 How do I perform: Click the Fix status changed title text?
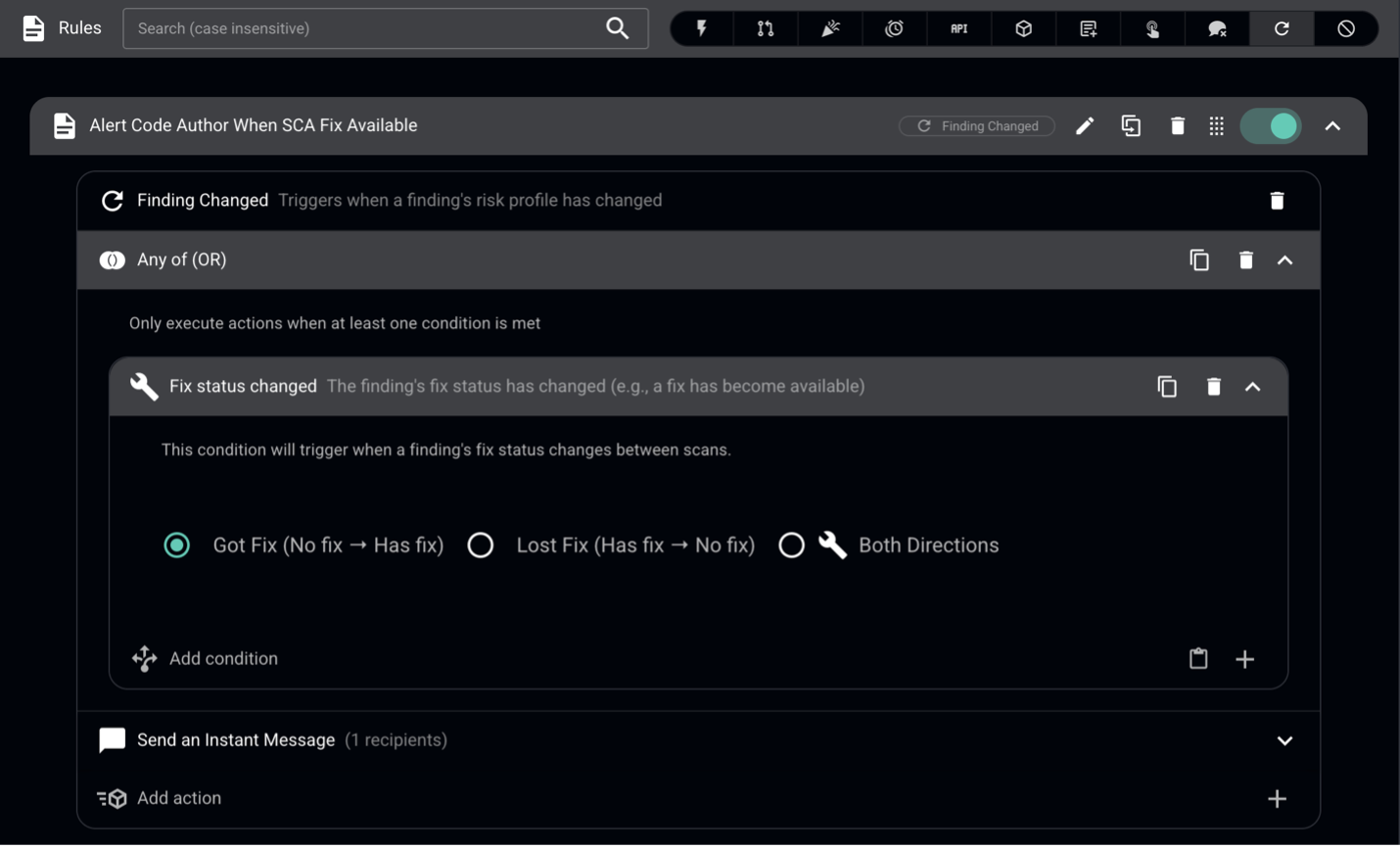pyautogui.click(x=243, y=386)
